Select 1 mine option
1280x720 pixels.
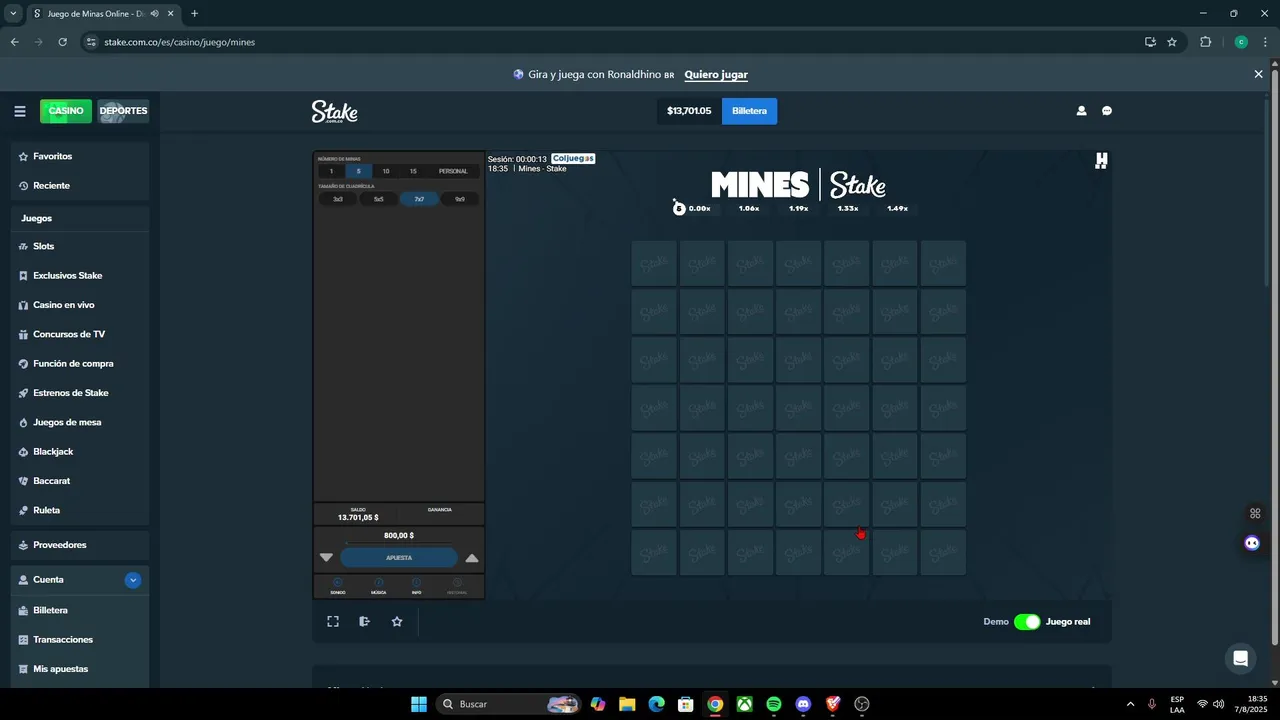[x=331, y=171]
